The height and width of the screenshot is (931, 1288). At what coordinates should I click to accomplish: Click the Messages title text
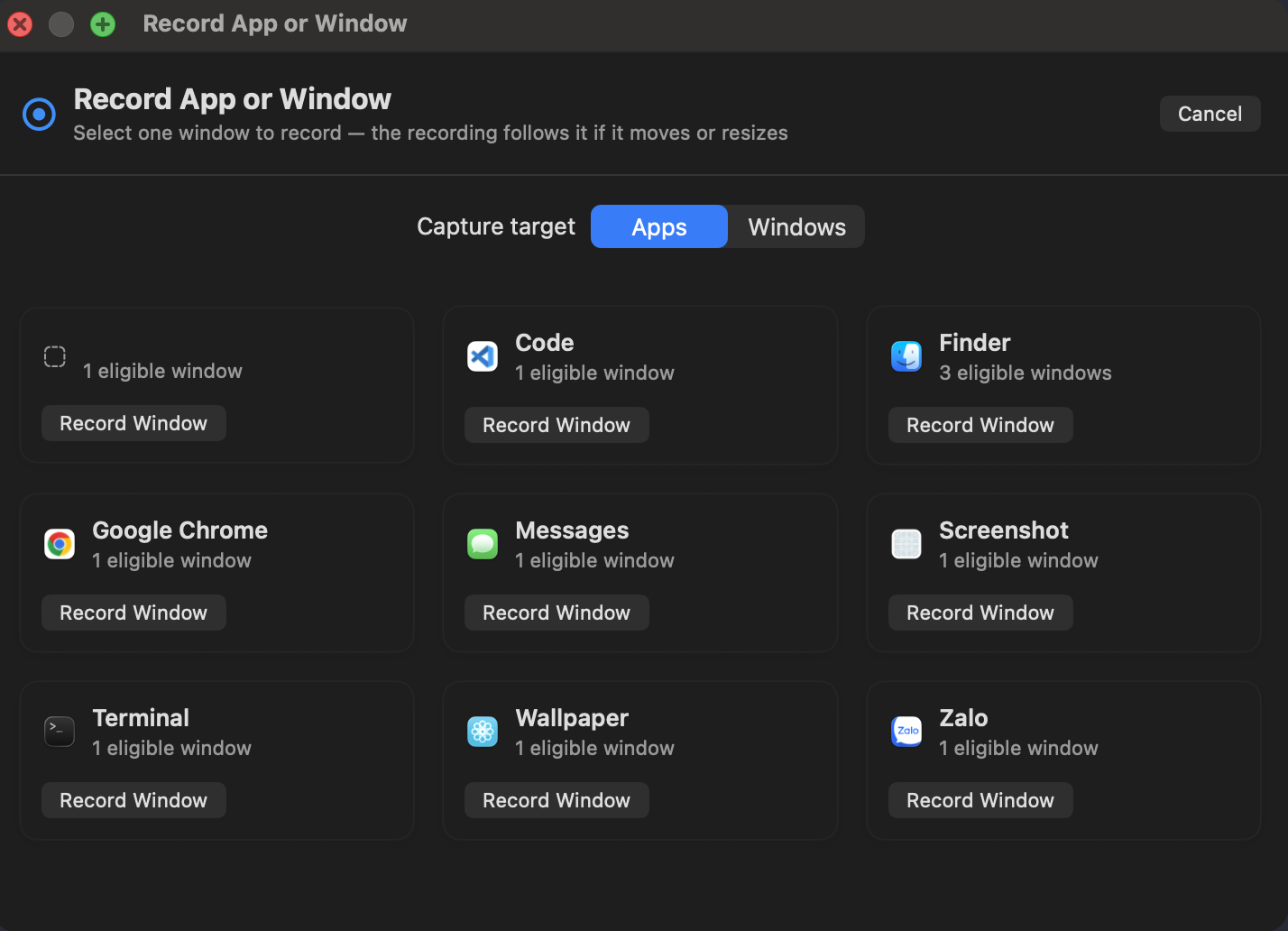572,530
